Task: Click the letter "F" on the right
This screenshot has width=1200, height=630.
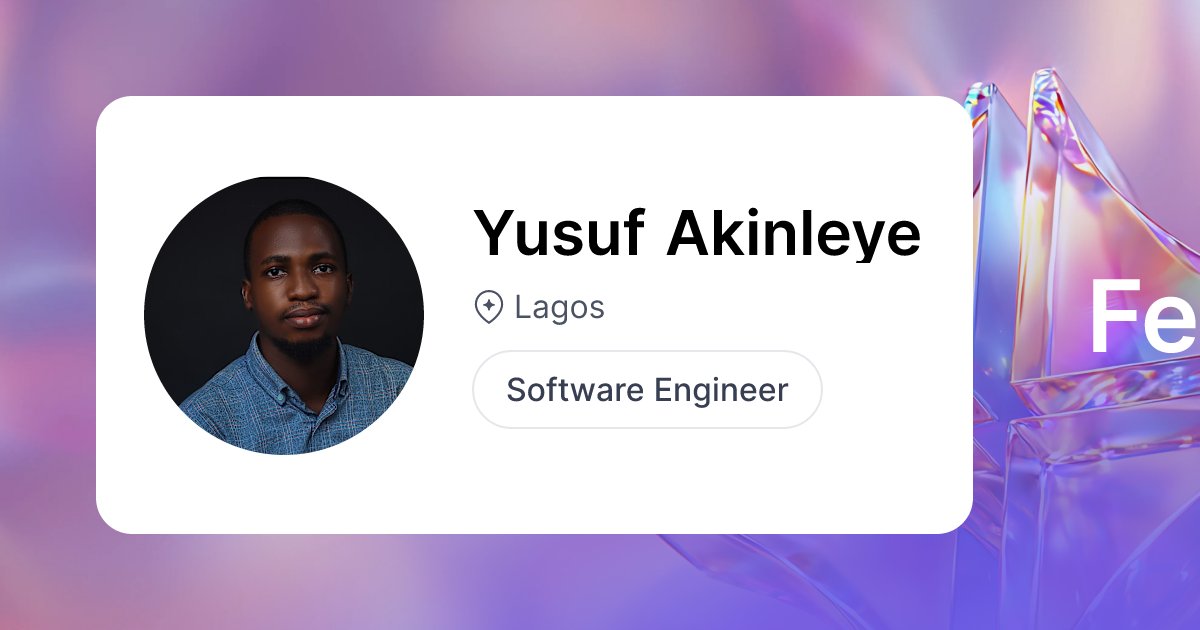Action: (x=1113, y=317)
